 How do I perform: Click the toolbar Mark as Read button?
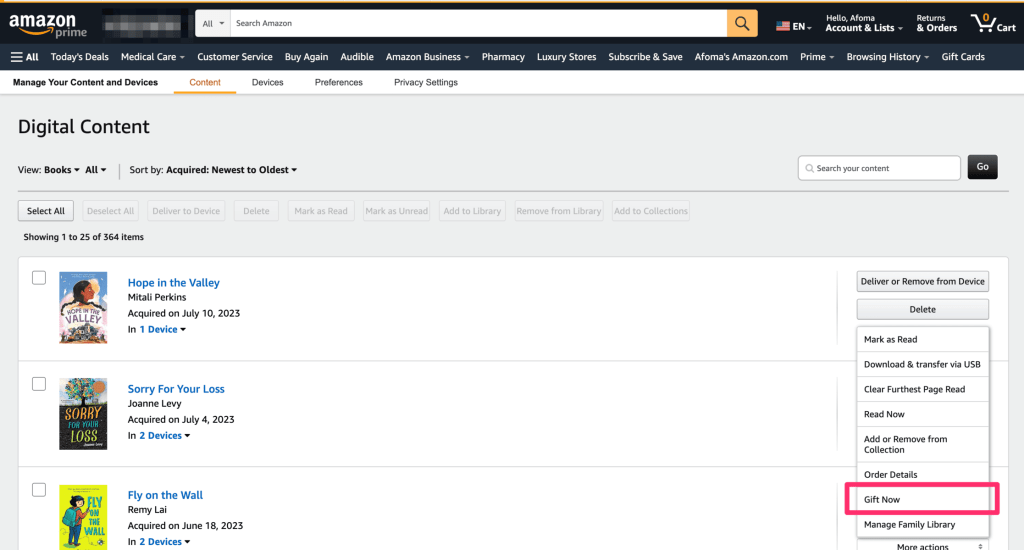(x=321, y=210)
